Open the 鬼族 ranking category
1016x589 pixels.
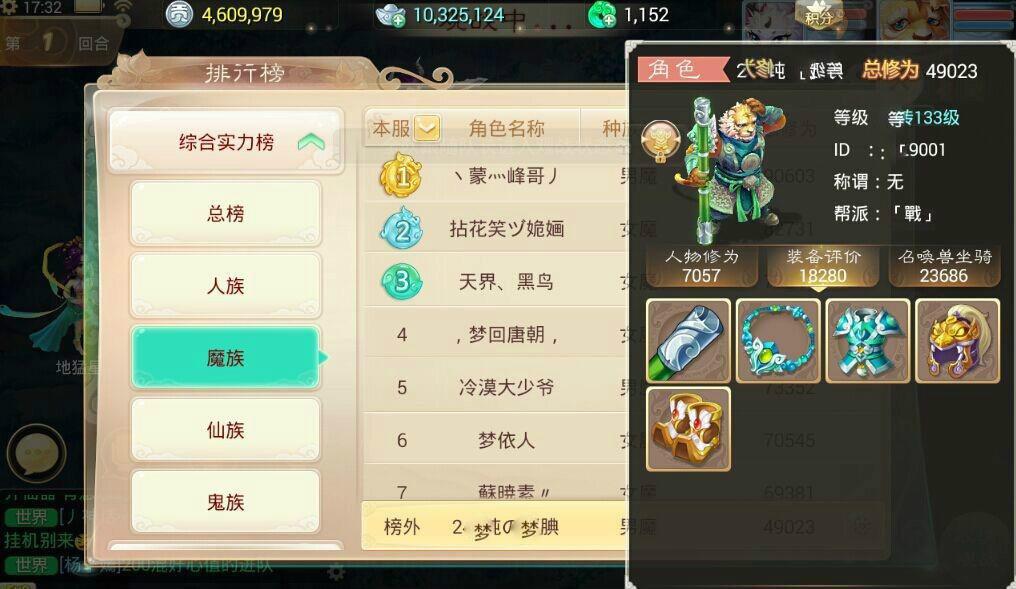(225, 502)
